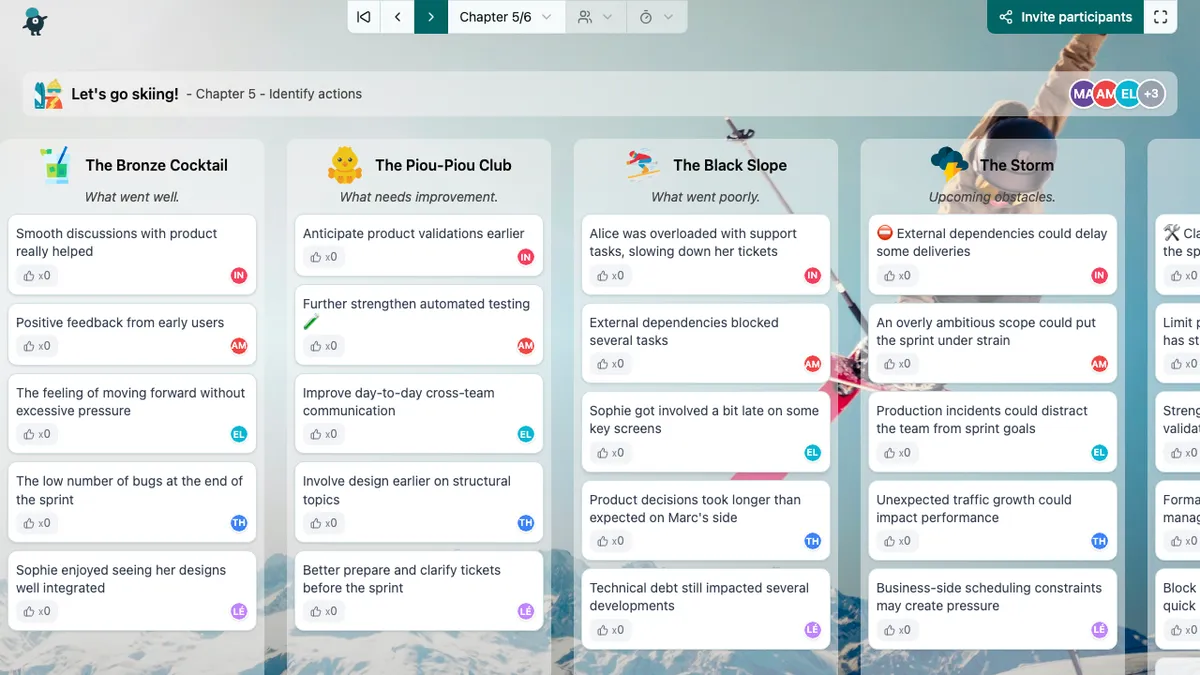
Task: Go to previous chapter arrow
Action: click(398, 17)
